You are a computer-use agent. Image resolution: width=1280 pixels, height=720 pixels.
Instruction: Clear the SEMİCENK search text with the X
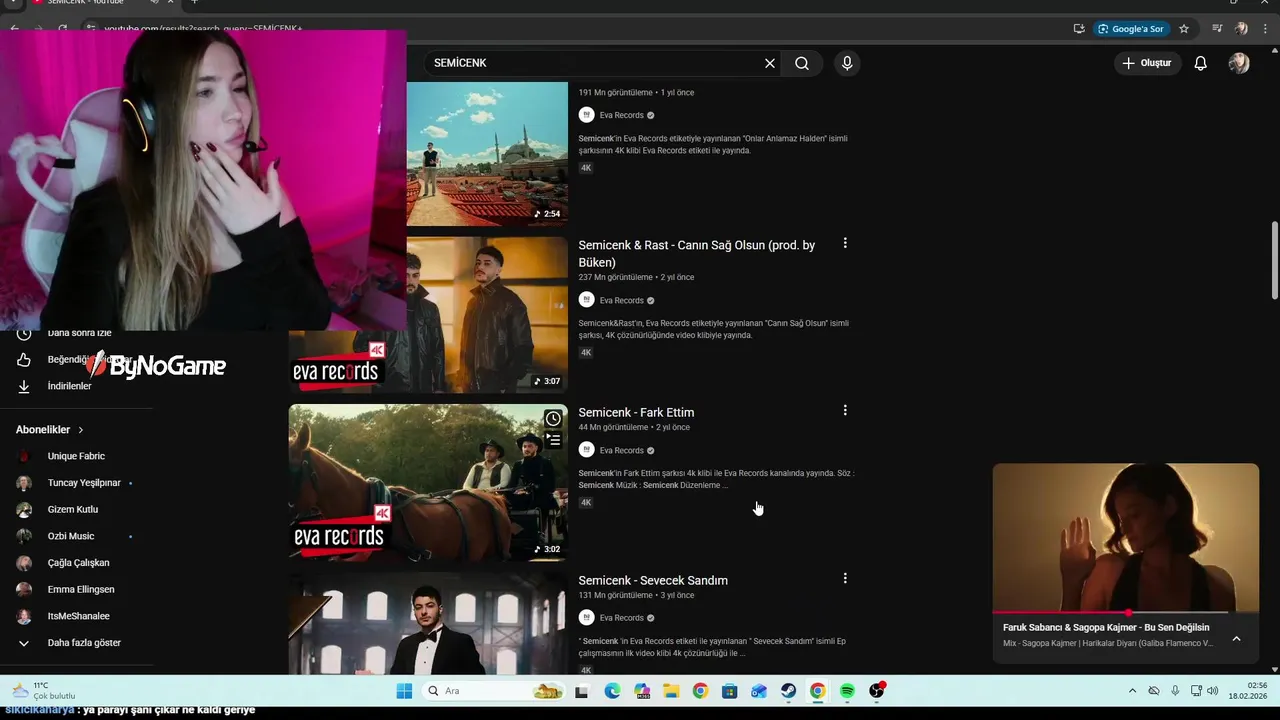[x=770, y=63]
